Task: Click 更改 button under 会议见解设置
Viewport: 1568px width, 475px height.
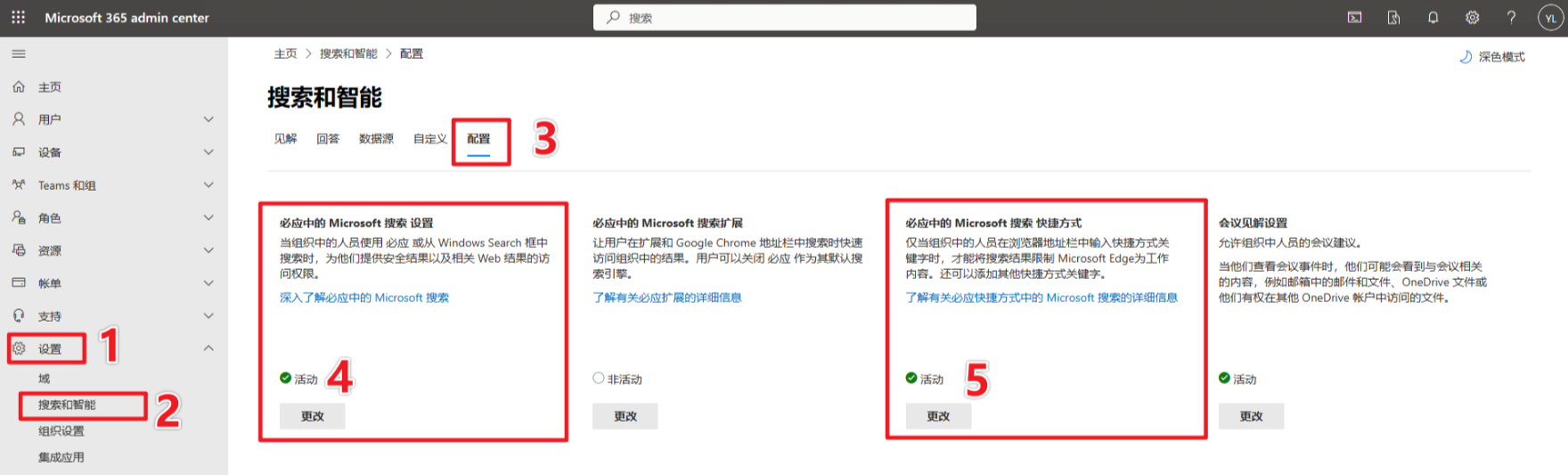Action: (x=1251, y=416)
